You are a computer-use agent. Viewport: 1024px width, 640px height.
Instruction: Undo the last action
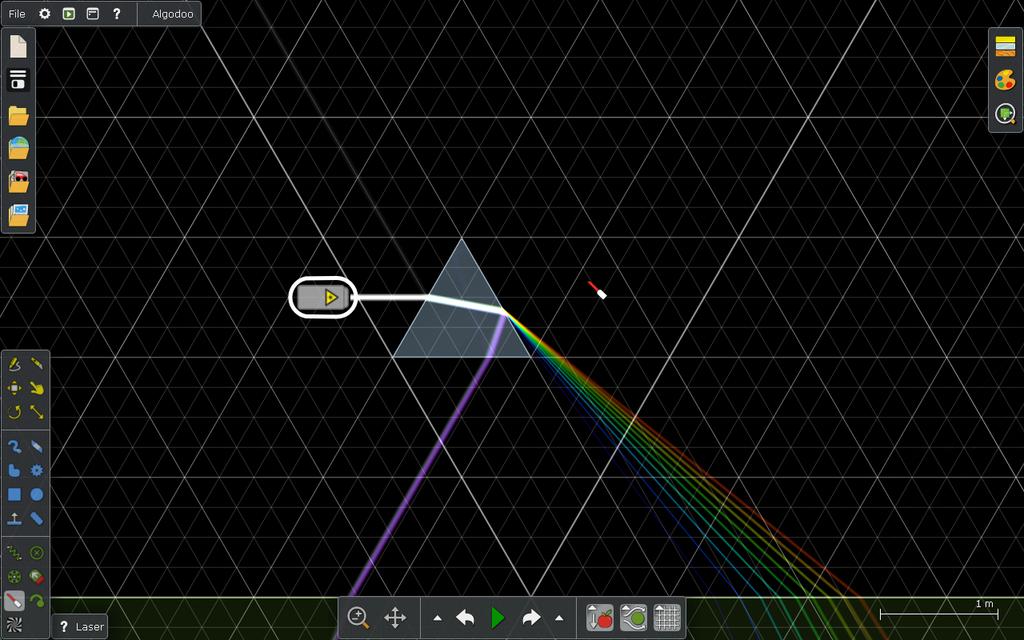(465, 617)
